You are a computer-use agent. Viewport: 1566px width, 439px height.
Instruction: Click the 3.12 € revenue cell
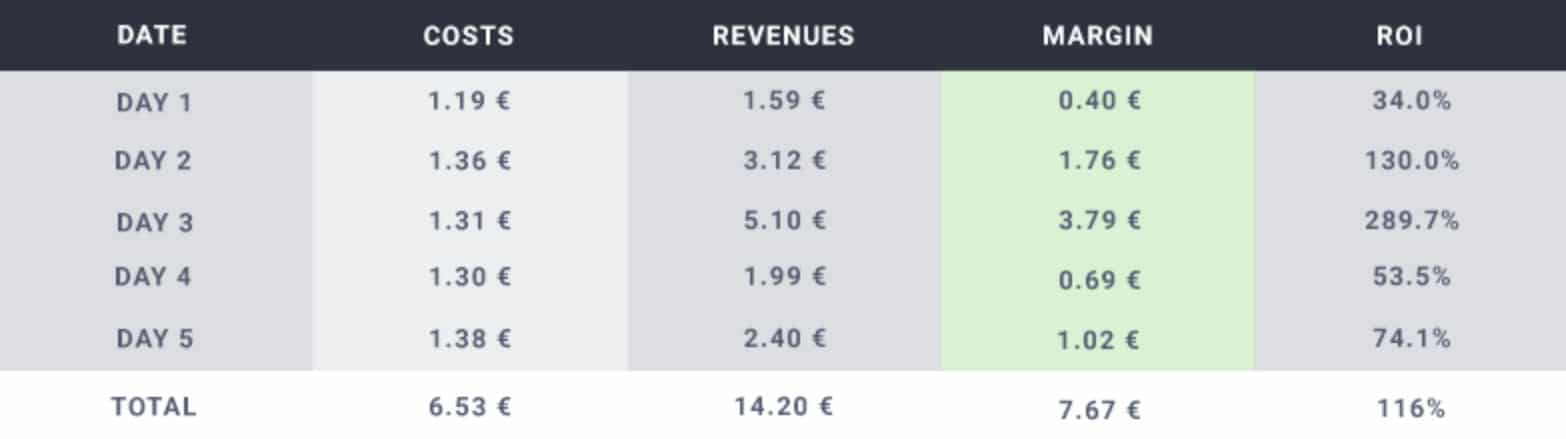point(785,161)
